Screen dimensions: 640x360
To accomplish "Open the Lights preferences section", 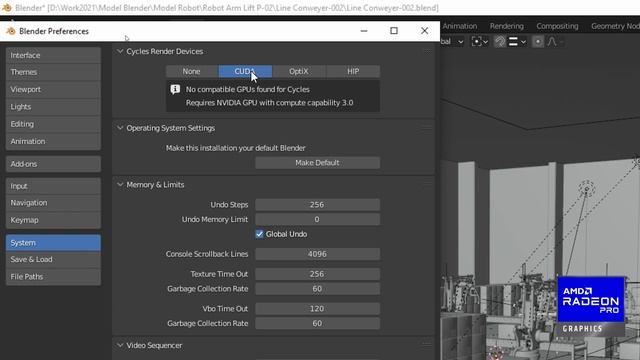I will tap(53, 107).
